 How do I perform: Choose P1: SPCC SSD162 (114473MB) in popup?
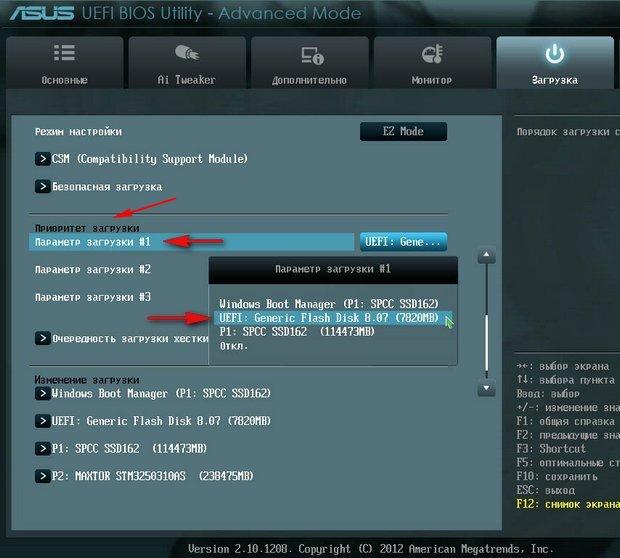point(297,332)
